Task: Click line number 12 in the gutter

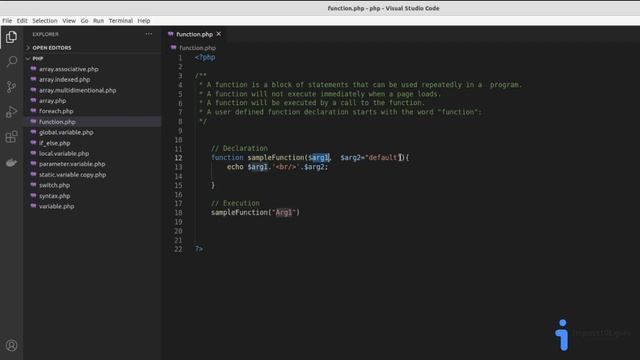Action: pos(178,158)
